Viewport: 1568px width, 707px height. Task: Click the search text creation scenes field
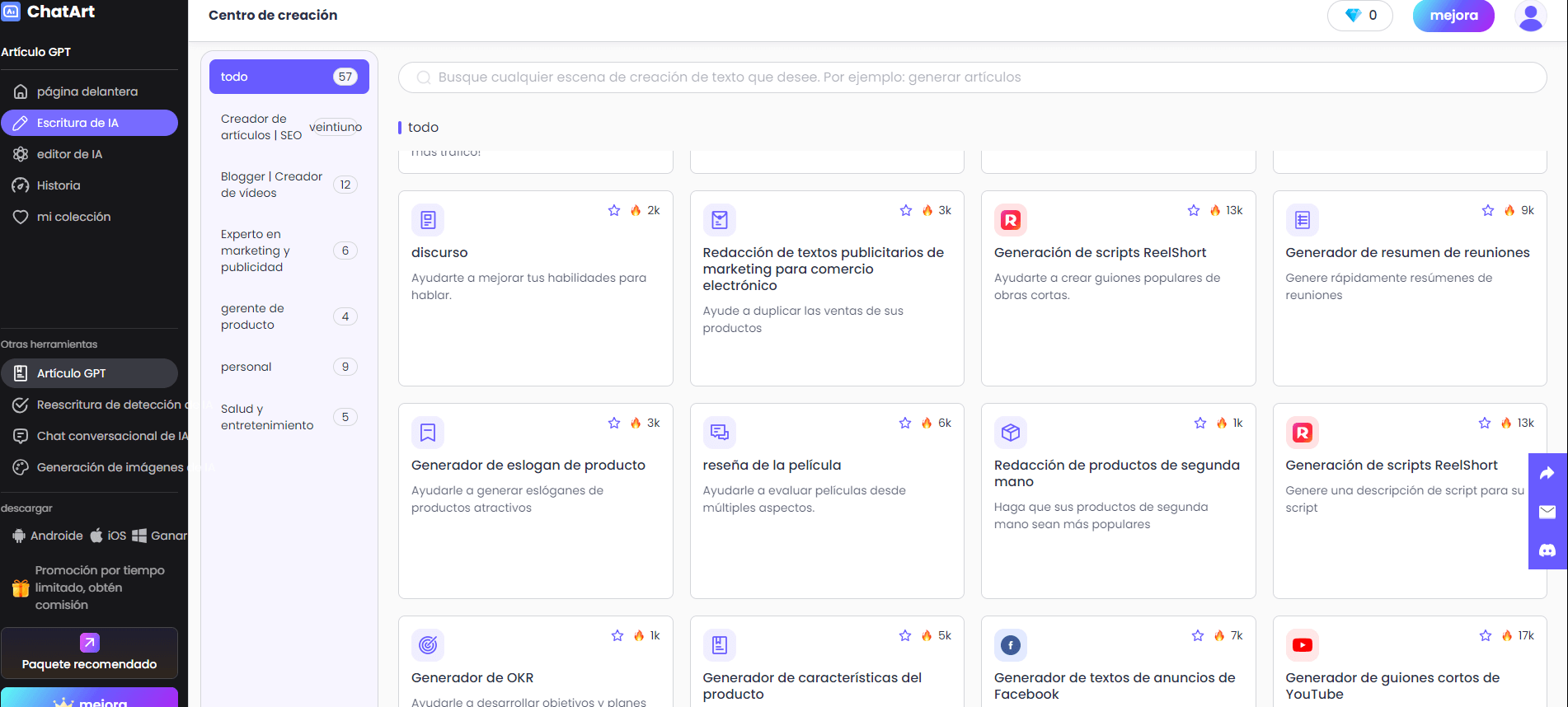[x=972, y=77]
